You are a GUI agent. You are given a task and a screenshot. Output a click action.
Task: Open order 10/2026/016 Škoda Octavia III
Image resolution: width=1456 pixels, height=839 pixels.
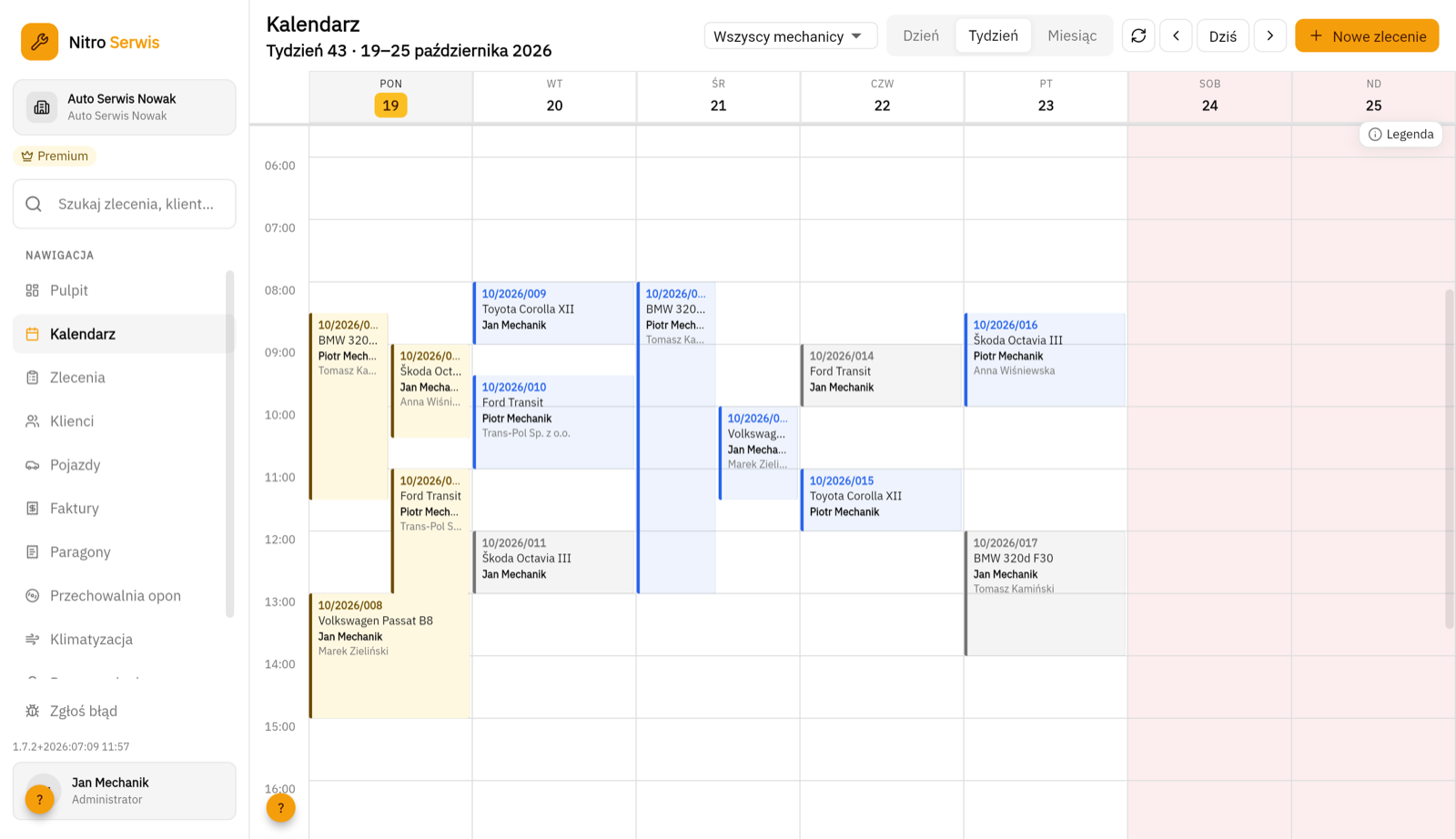(x=1046, y=359)
